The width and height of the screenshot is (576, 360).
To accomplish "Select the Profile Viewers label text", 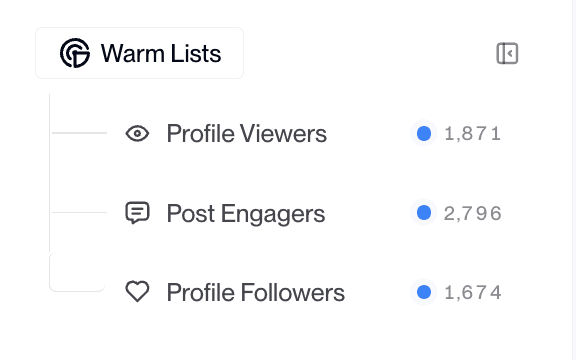I will tap(246, 133).
